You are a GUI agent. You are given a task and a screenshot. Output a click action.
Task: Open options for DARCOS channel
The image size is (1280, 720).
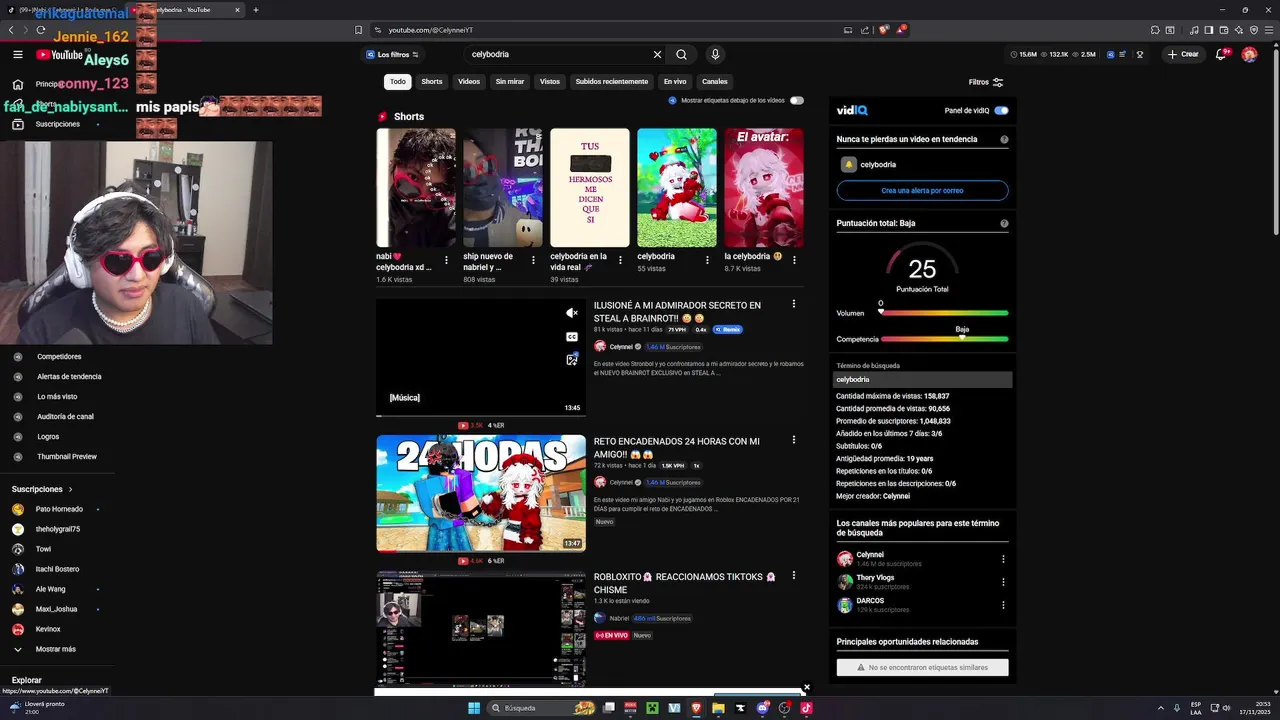(1003, 605)
